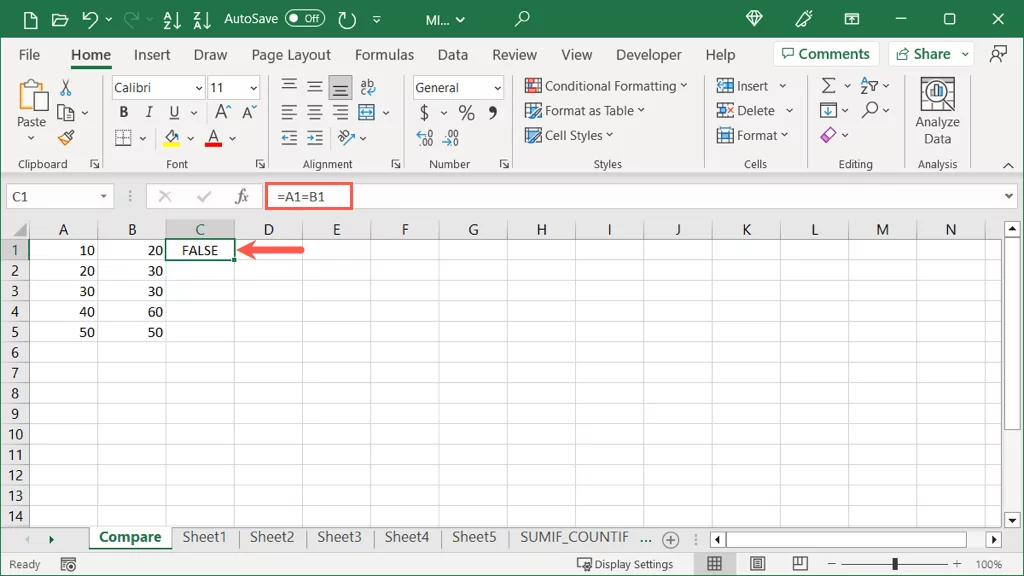Click the New blank workbook icon
The image size is (1024, 576).
click(30, 20)
